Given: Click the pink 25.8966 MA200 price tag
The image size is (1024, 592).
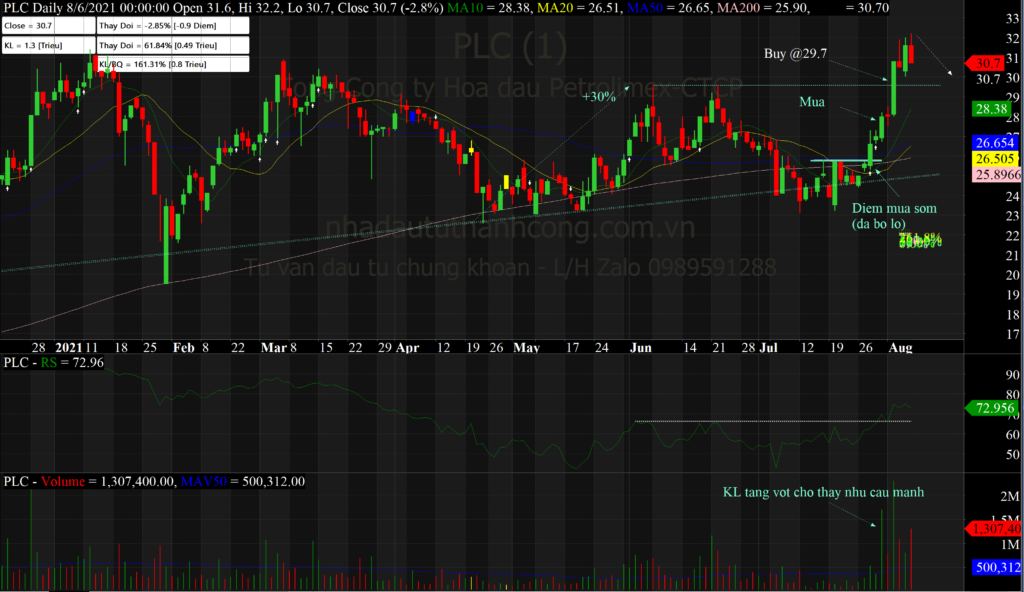Looking at the screenshot, I should tap(992, 175).
